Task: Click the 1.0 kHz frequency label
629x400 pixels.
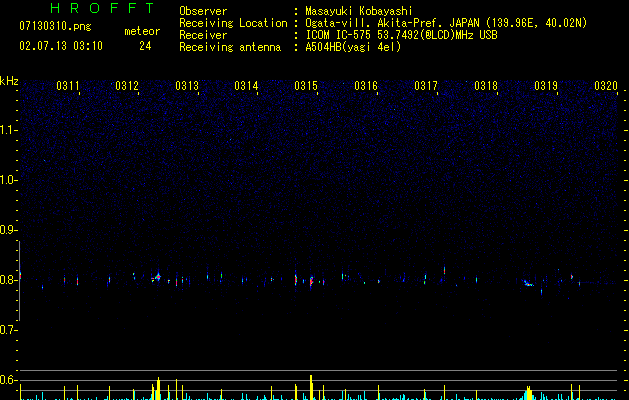Action: (x=8, y=180)
